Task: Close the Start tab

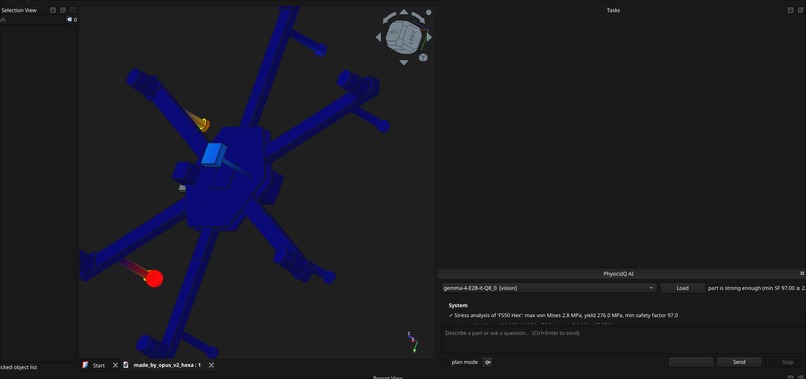Action: 115,365
